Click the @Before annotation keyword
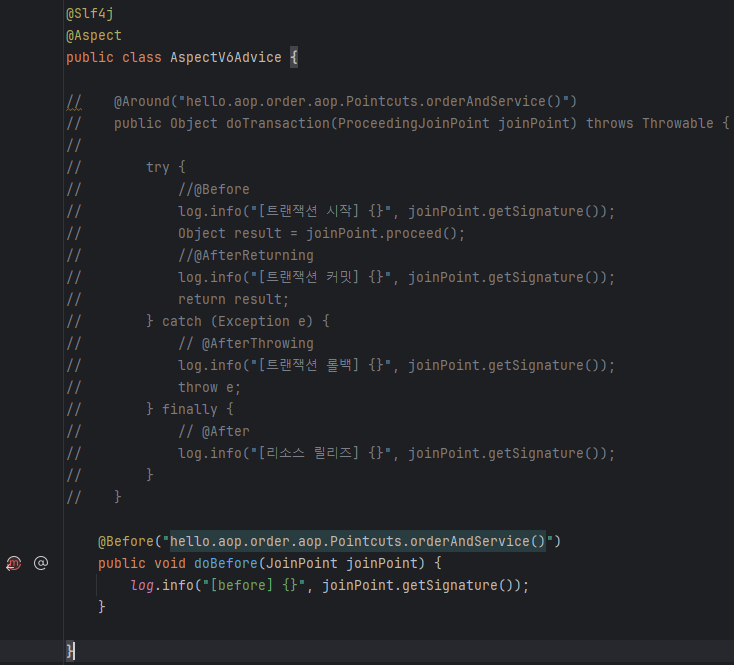The height and width of the screenshot is (665, 734). click(x=126, y=541)
